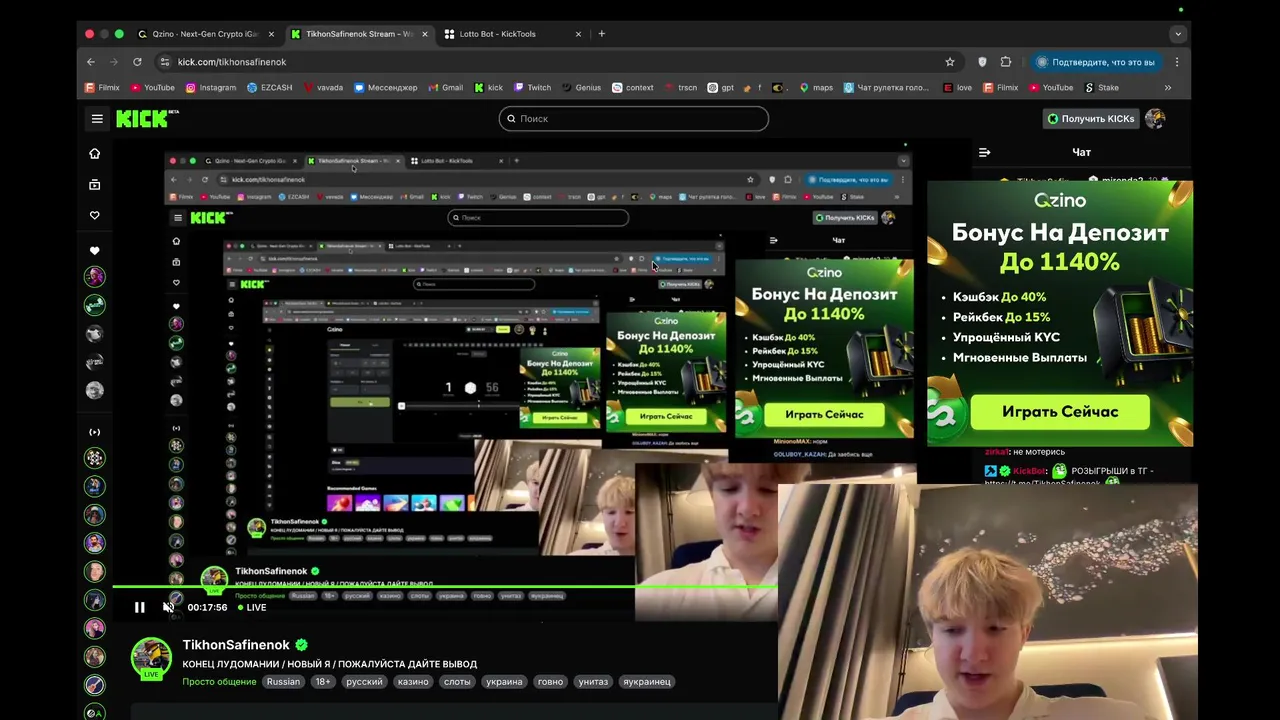Open the vavada bookmark

pos(322,88)
